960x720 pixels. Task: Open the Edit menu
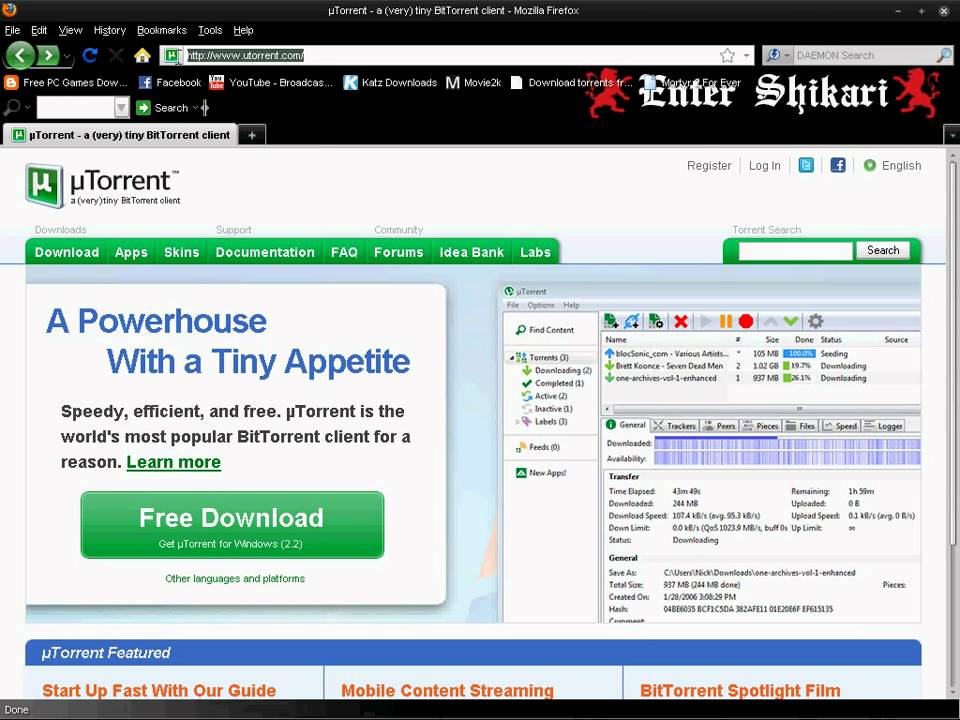[x=39, y=30]
